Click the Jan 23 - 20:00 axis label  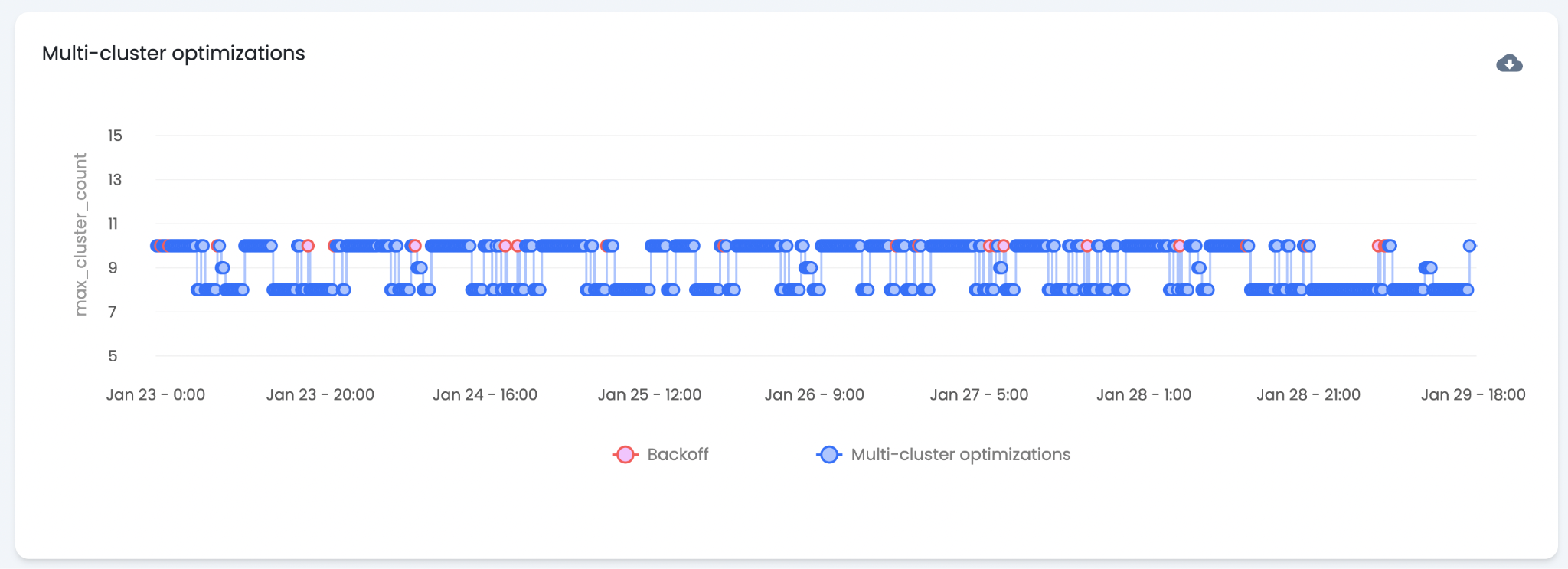(x=320, y=395)
